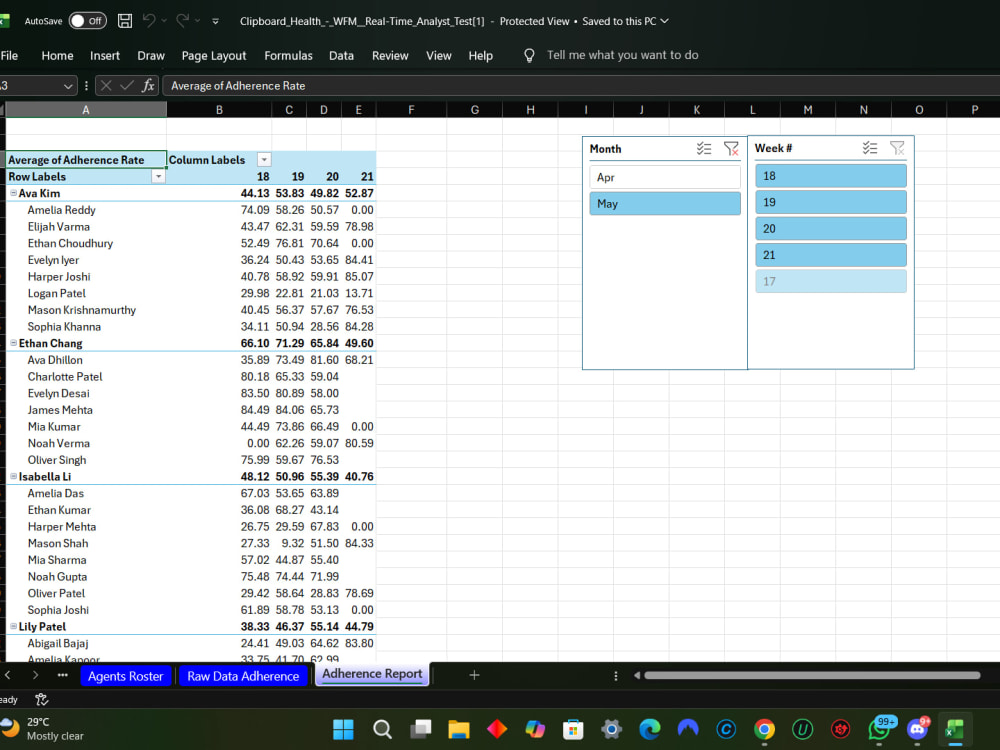Click the Undo arrow icon
Image resolution: width=1000 pixels, height=750 pixels.
pyautogui.click(x=149, y=21)
